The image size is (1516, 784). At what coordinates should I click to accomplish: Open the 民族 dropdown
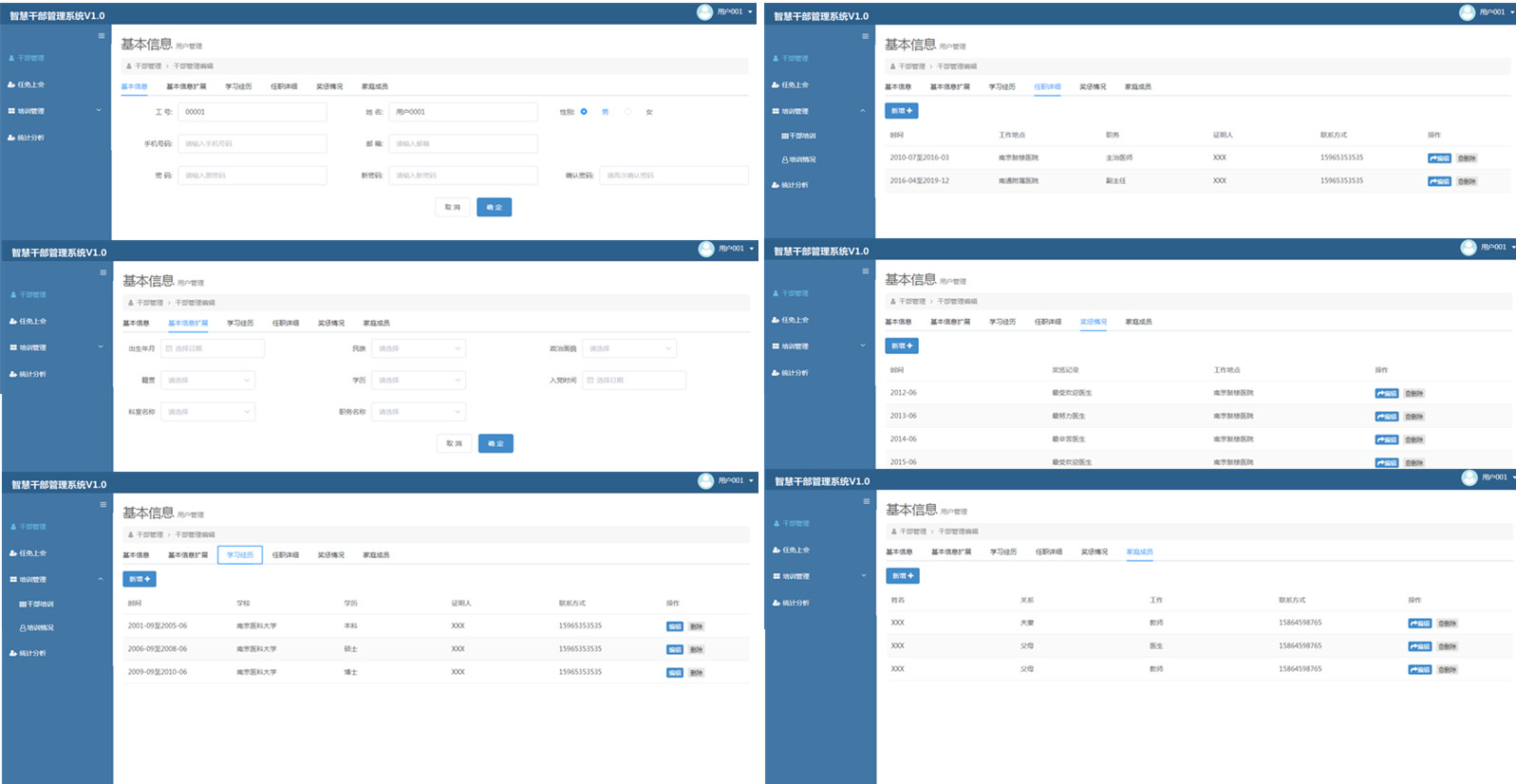[x=419, y=349]
